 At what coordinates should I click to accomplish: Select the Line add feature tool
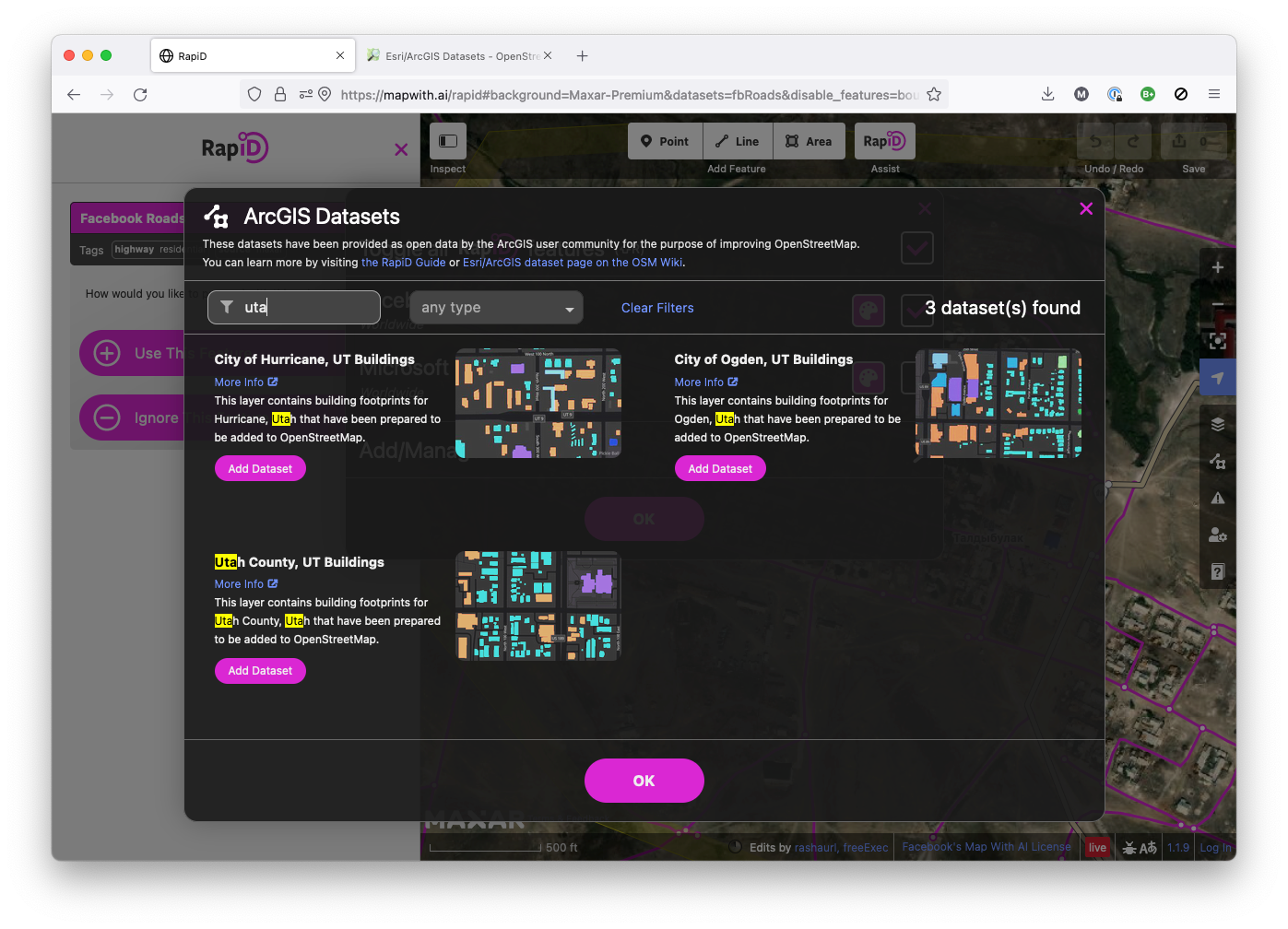tap(738, 141)
